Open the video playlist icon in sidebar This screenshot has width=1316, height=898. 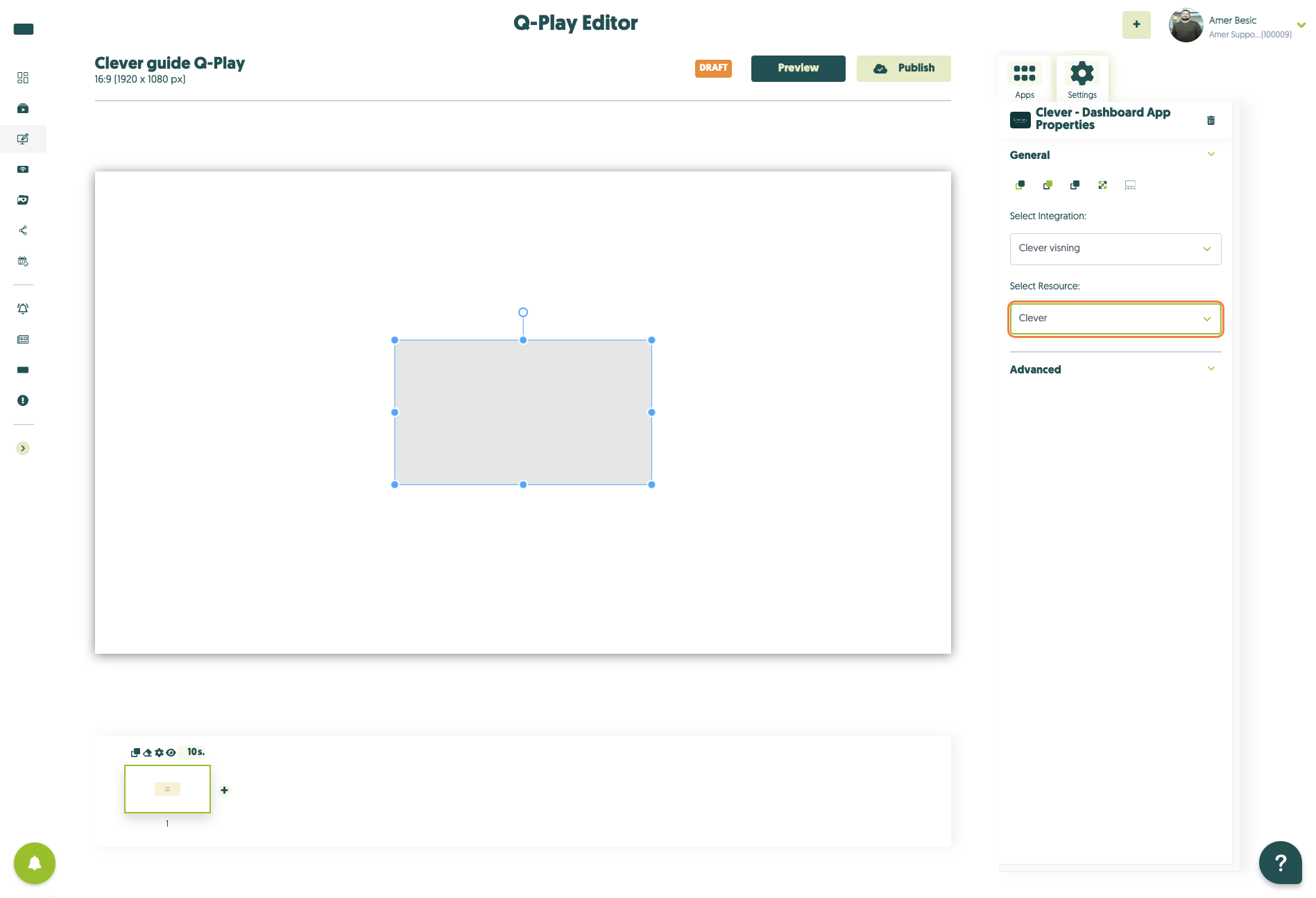(x=23, y=108)
